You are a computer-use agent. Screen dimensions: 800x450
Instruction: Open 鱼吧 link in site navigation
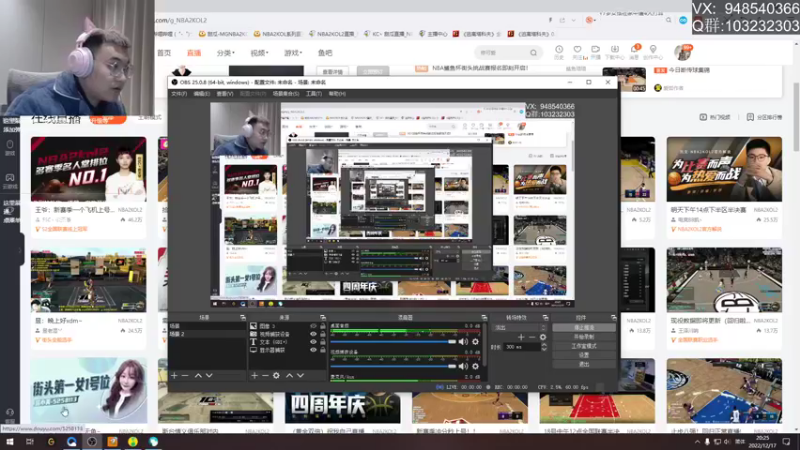pyautogui.click(x=325, y=53)
